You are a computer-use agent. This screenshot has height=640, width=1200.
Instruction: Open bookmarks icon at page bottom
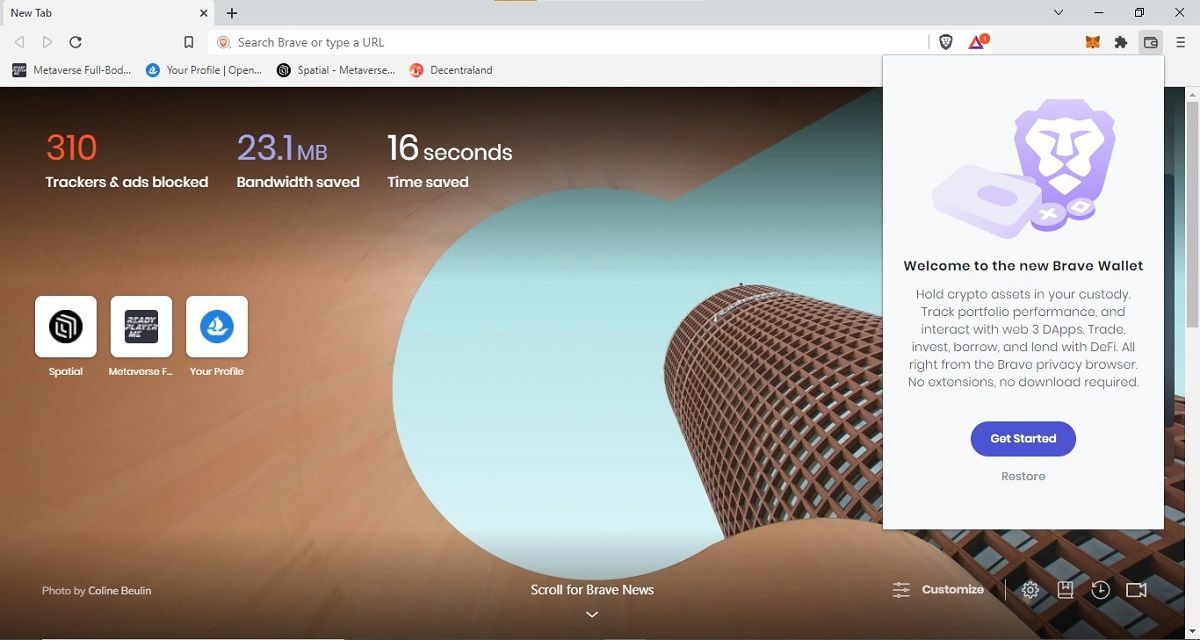[x=1065, y=590]
